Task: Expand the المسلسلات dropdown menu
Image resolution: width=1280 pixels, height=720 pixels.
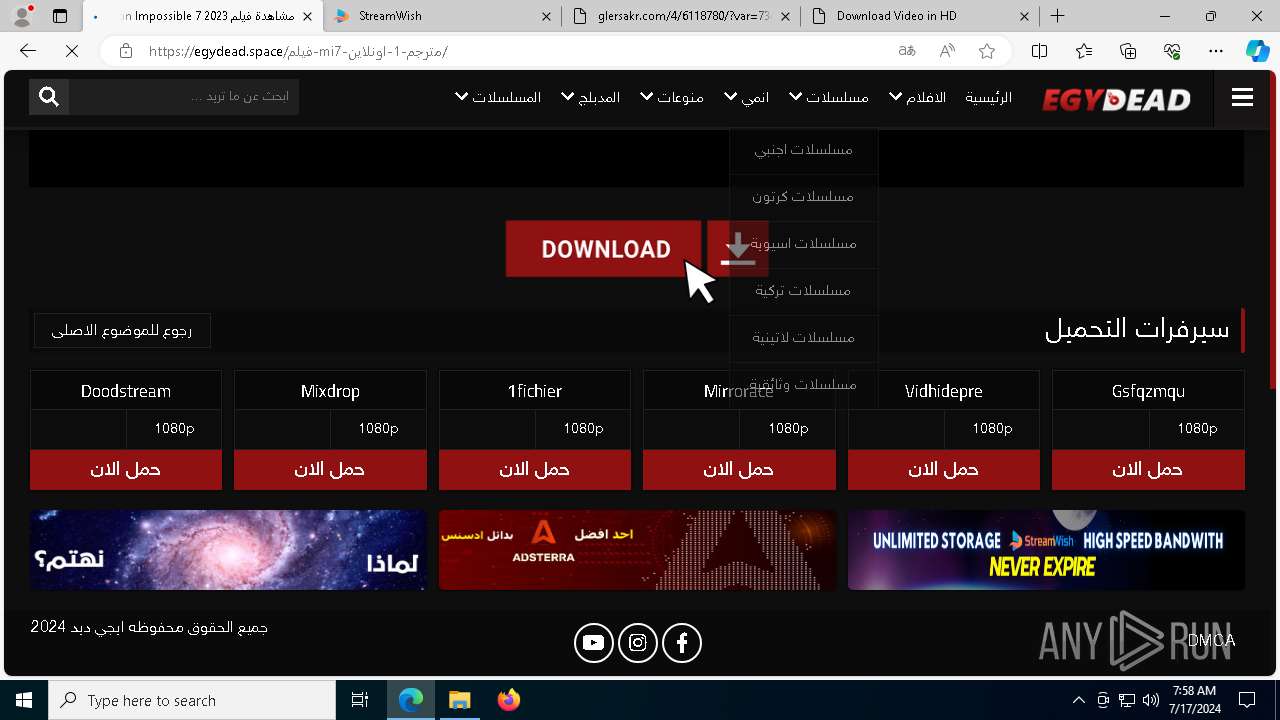Action: tap(498, 97)
